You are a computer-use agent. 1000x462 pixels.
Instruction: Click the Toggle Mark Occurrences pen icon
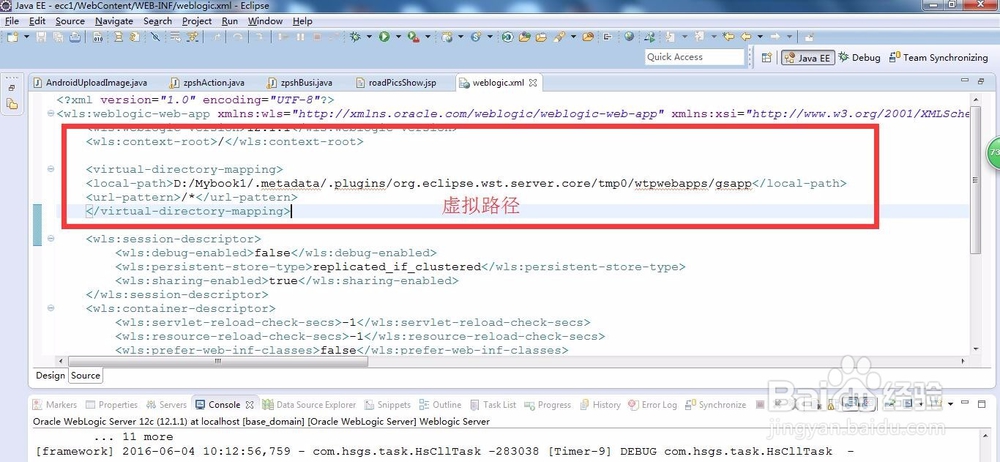pyautogui.click(x=155, y=37)
